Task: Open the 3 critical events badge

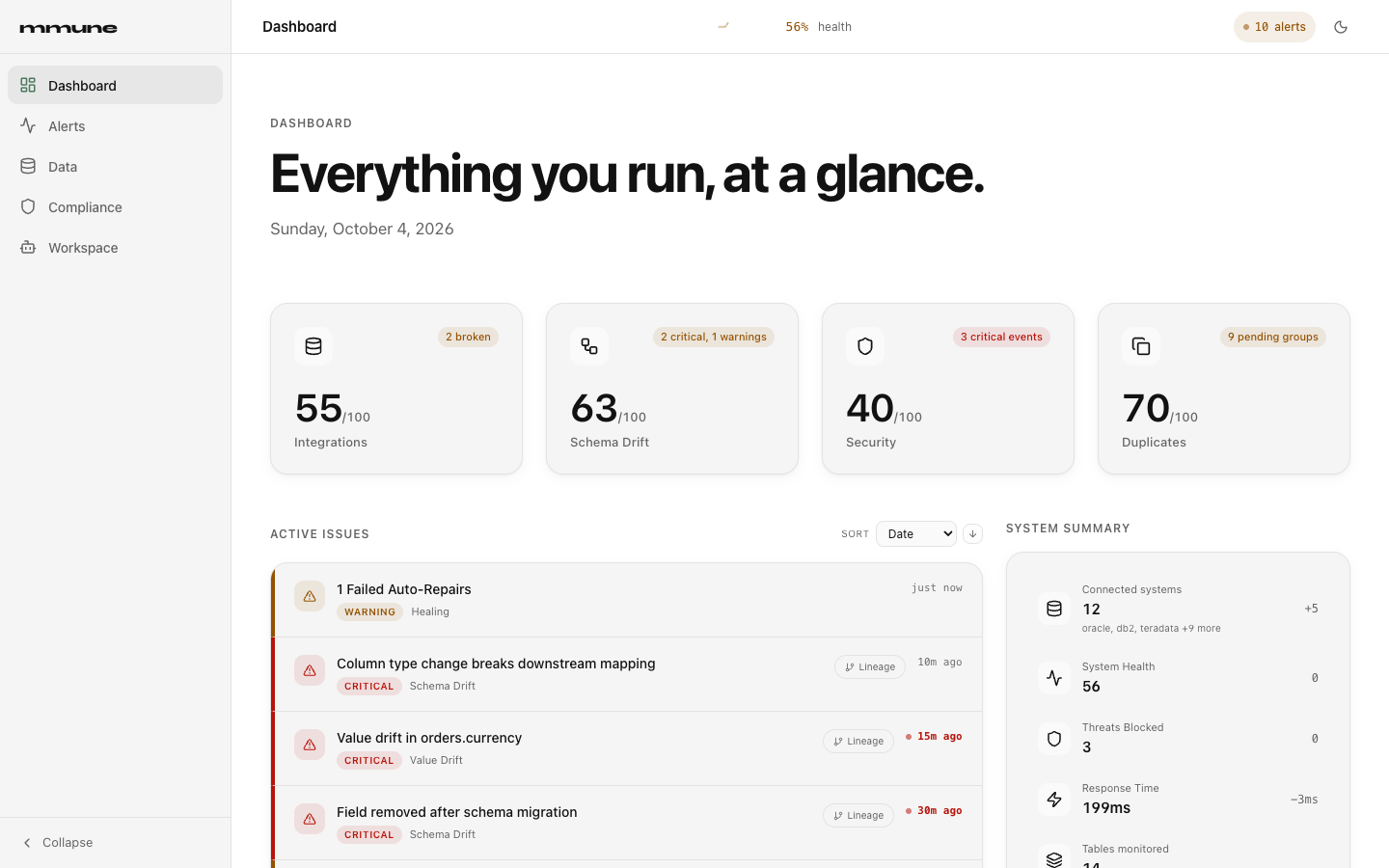Action: (x=1001, y=337)
